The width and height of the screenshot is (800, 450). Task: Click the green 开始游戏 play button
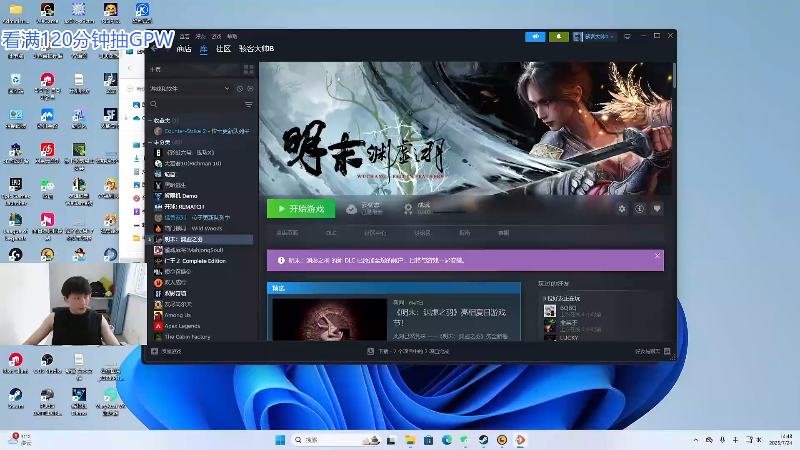(301, 209)
